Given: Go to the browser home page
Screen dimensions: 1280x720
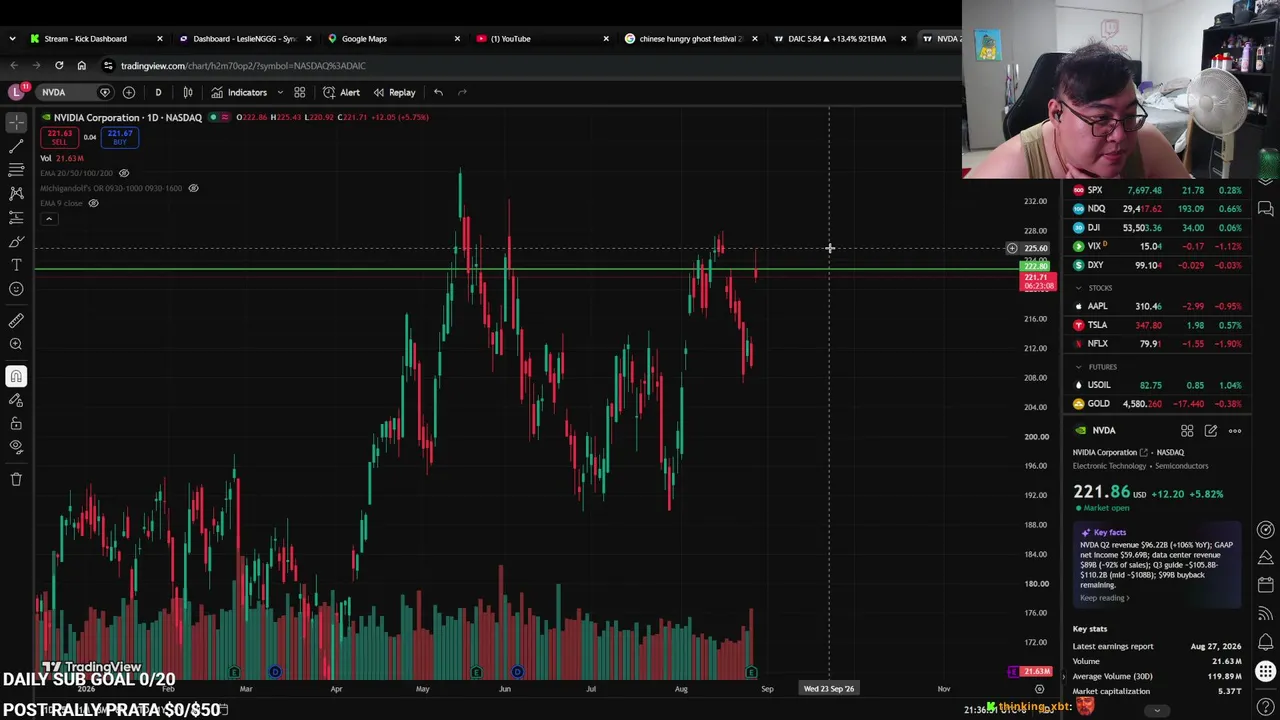Looking at the screenshot, I should click(x=82, y=66).
